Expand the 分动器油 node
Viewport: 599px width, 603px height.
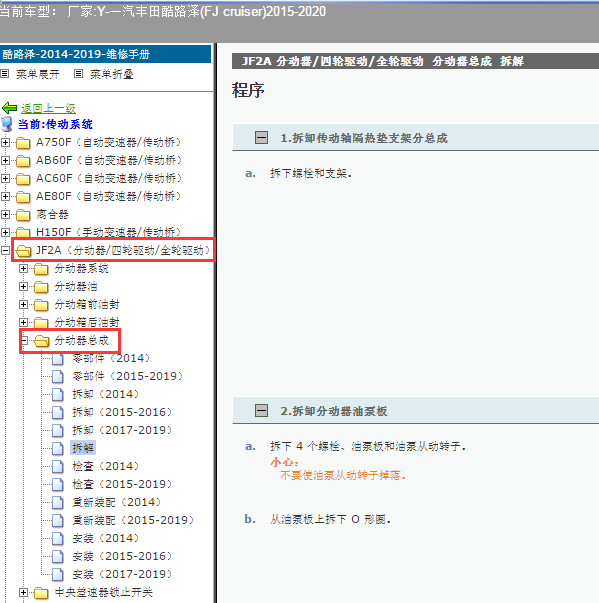pyautogui.click(x=23, y=287)
